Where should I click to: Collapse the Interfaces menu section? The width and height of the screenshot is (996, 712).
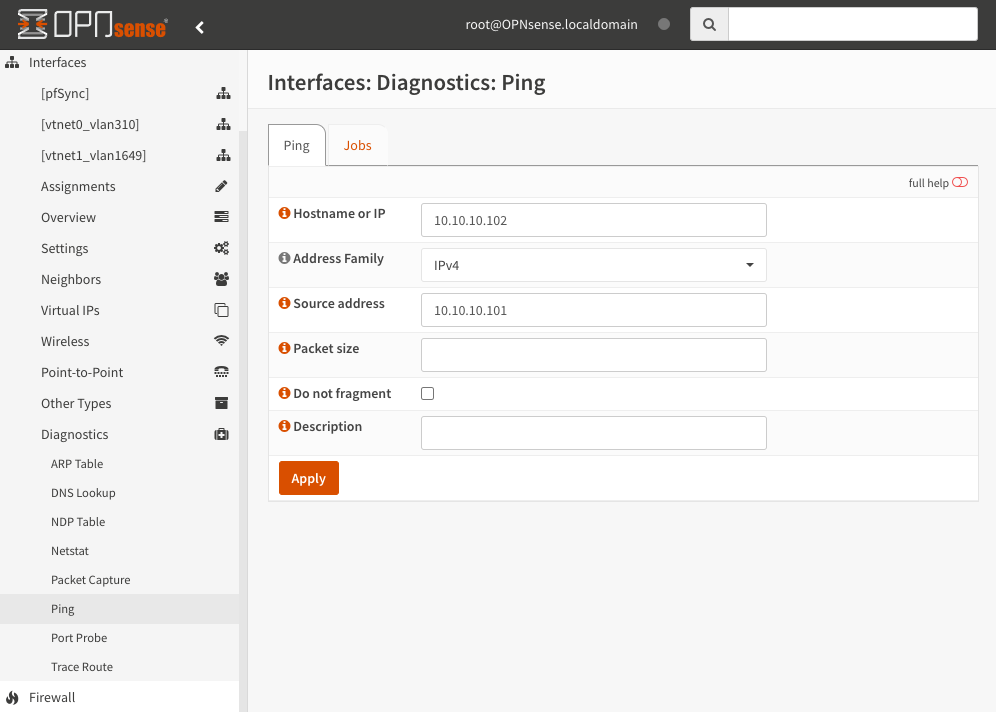pos(57,62)
